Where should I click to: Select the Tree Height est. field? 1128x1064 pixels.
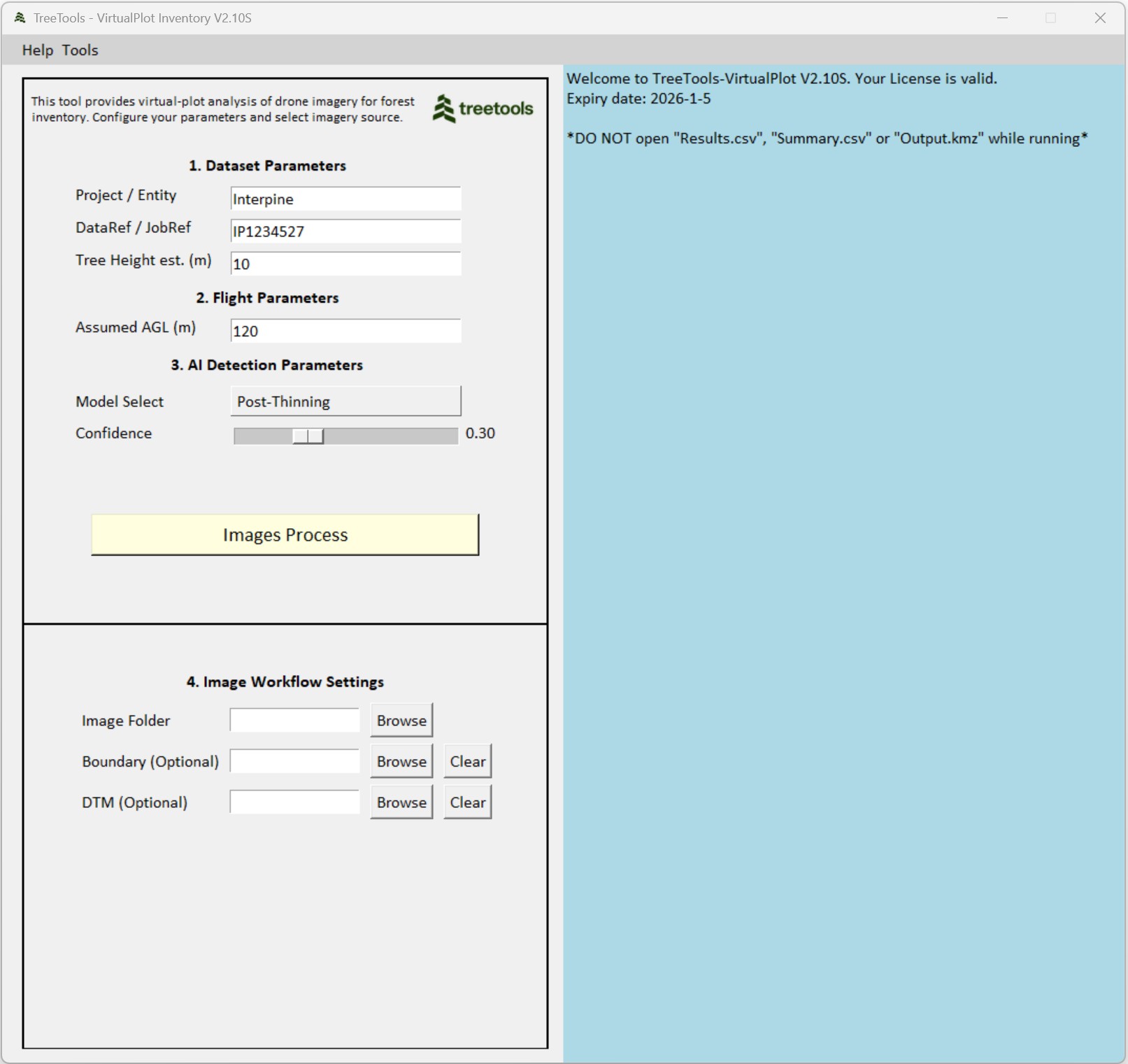click(345, 264)
